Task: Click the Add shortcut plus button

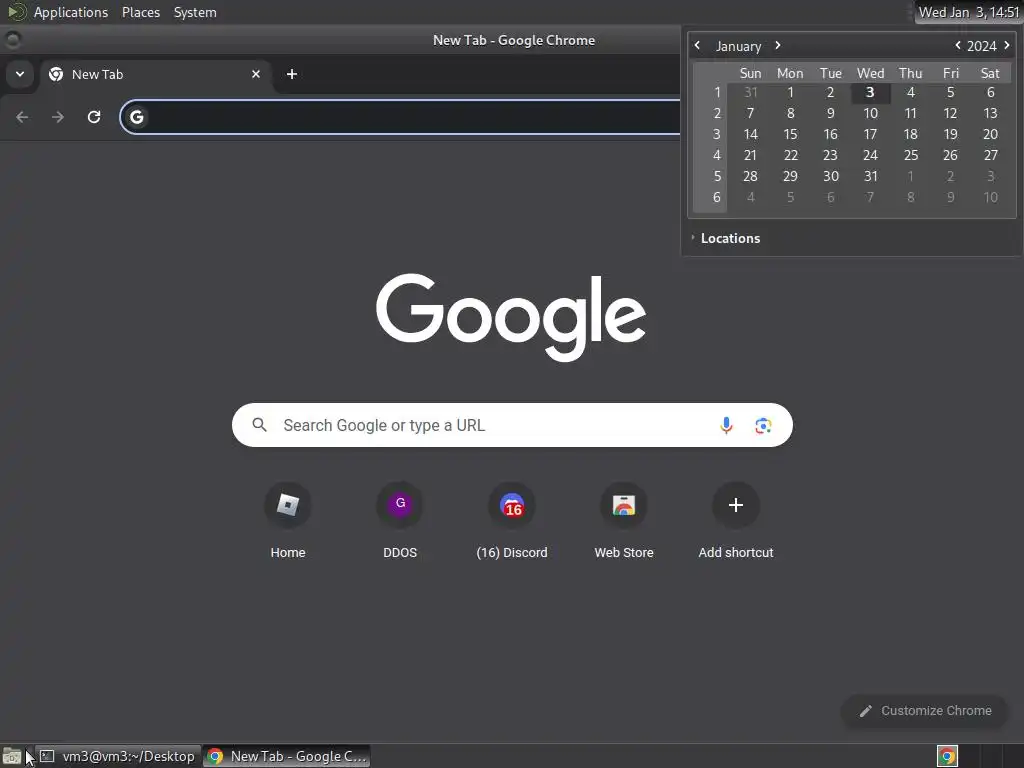Action: tap(736, 505)
